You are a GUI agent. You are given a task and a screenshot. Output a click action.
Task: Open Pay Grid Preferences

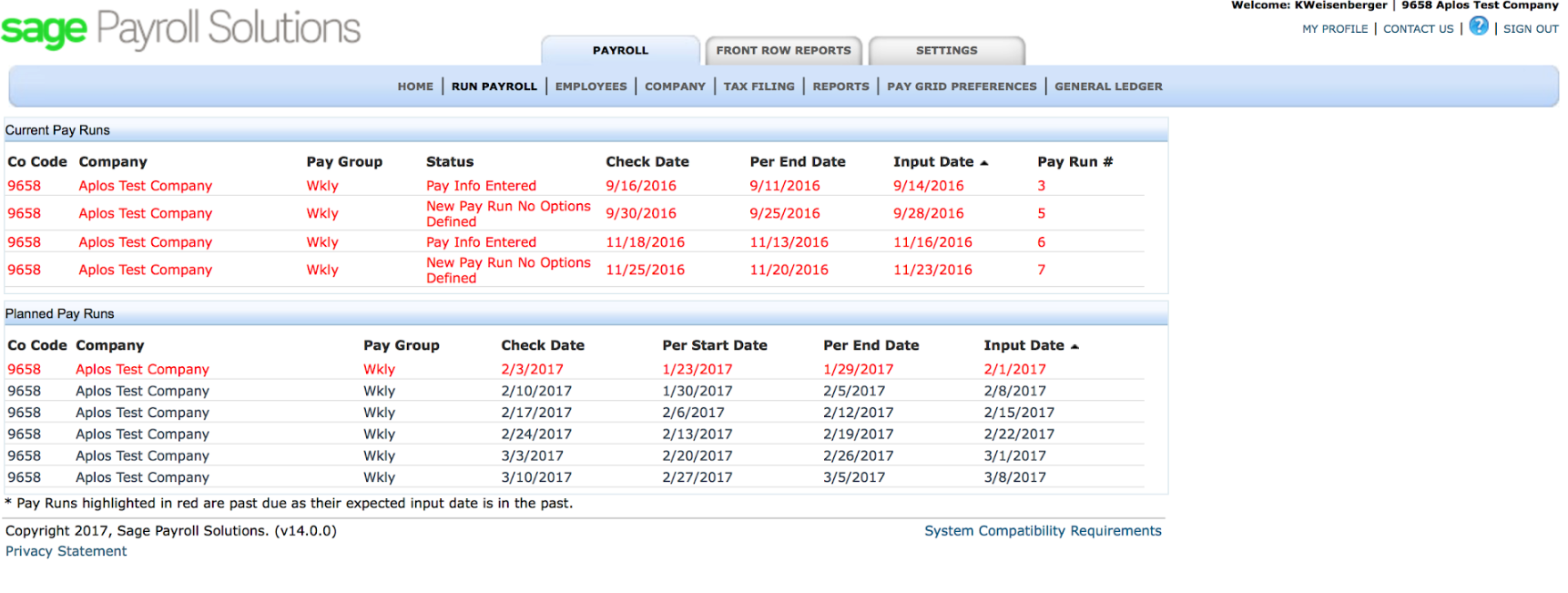coord(962,87)
